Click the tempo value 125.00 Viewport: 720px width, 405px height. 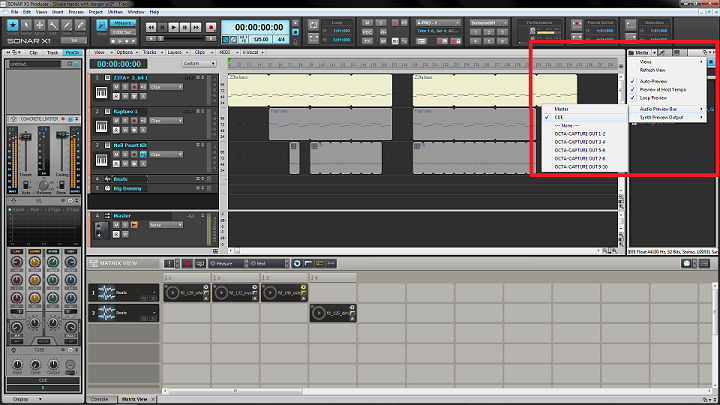tap(261, 40)
